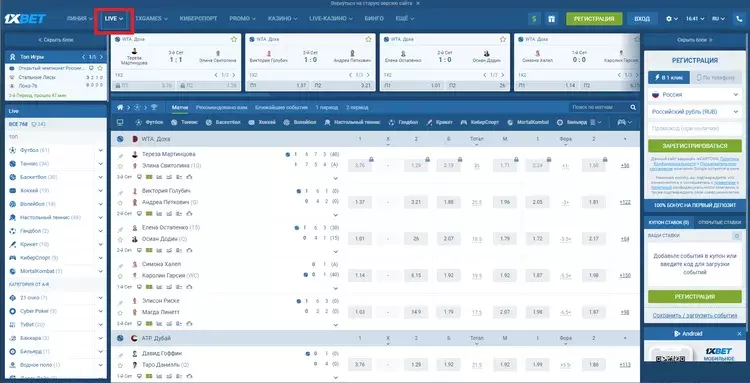Open the БИНГО menu item

374,19
